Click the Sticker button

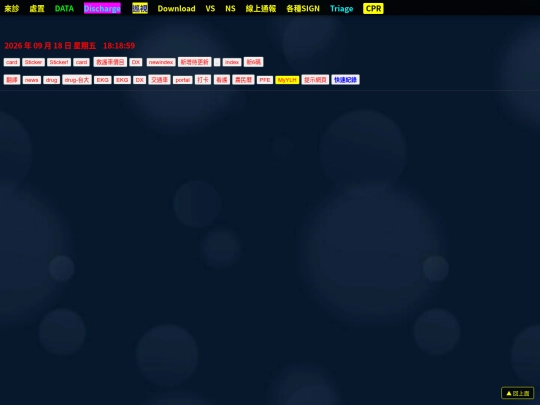pyautogui.click(x=33, y=62)
